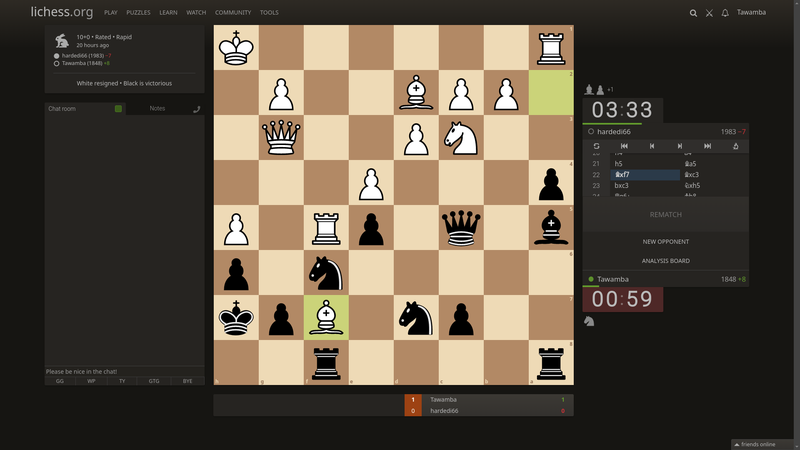The image size is (800, 450).
Task: Open Tawamba (1848) link in game info
Action: (x=82, y=63)
